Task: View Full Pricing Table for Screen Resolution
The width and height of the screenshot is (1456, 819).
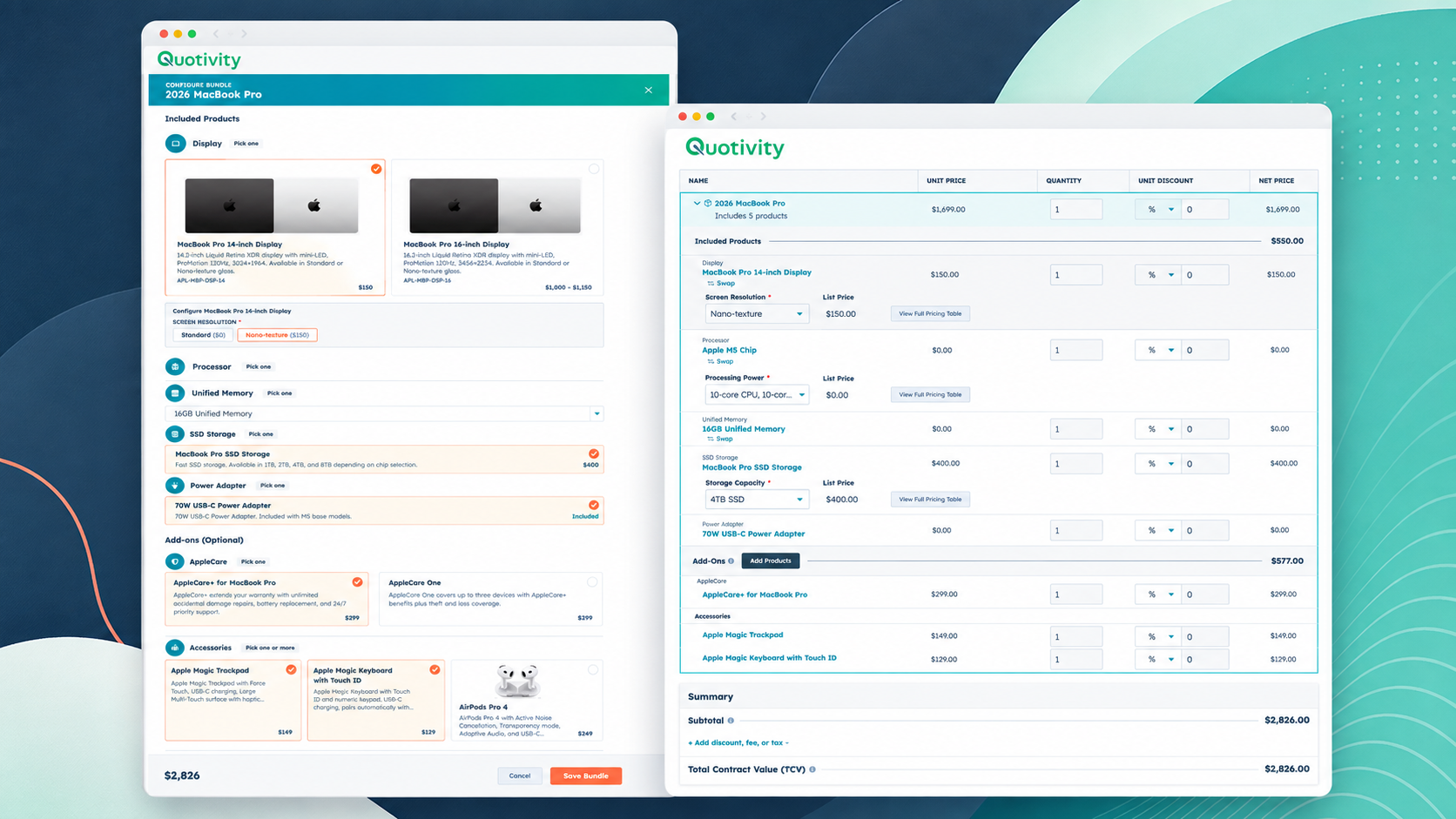Action: point(930,313)
